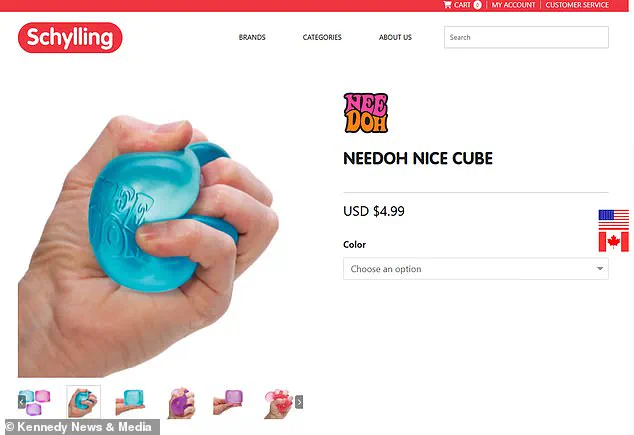
Task: Open the Categories menu
Action: [322, 37]
